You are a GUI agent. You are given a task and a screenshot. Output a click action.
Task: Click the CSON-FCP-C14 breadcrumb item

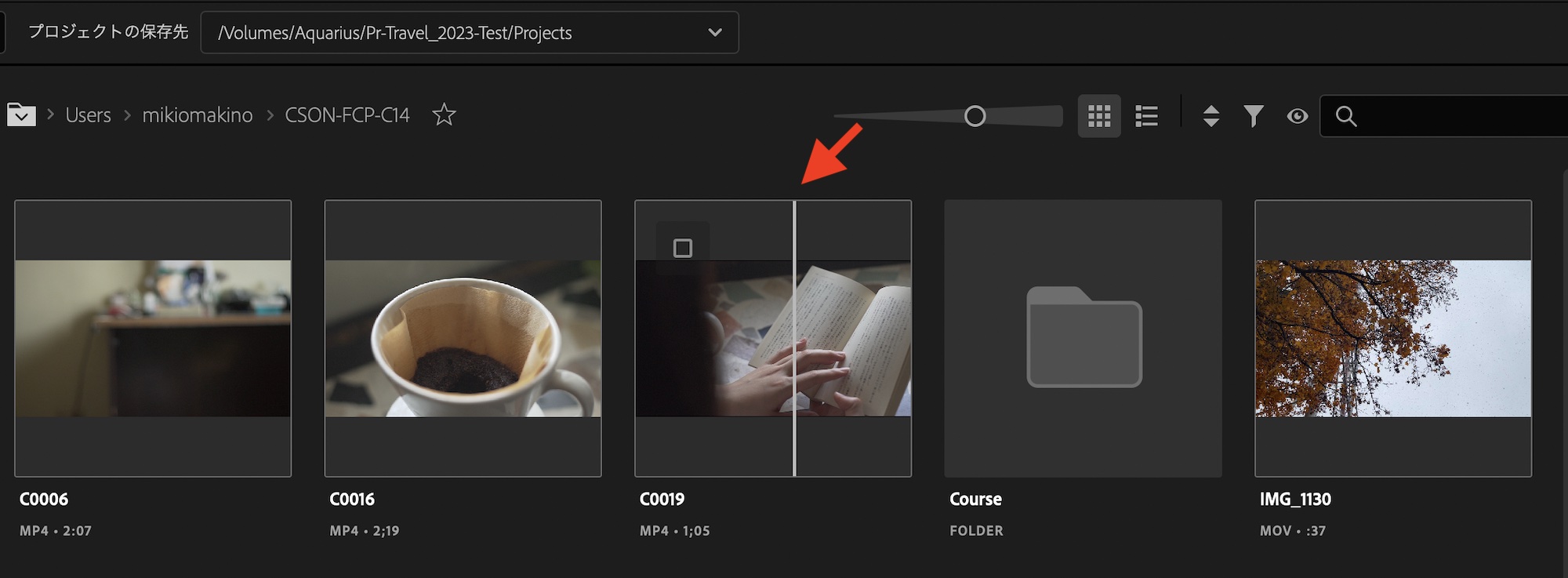347,115
